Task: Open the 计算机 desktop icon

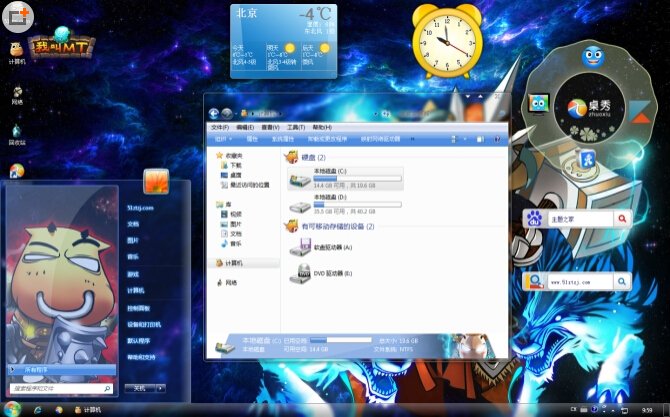Action: tap(17, 53)
